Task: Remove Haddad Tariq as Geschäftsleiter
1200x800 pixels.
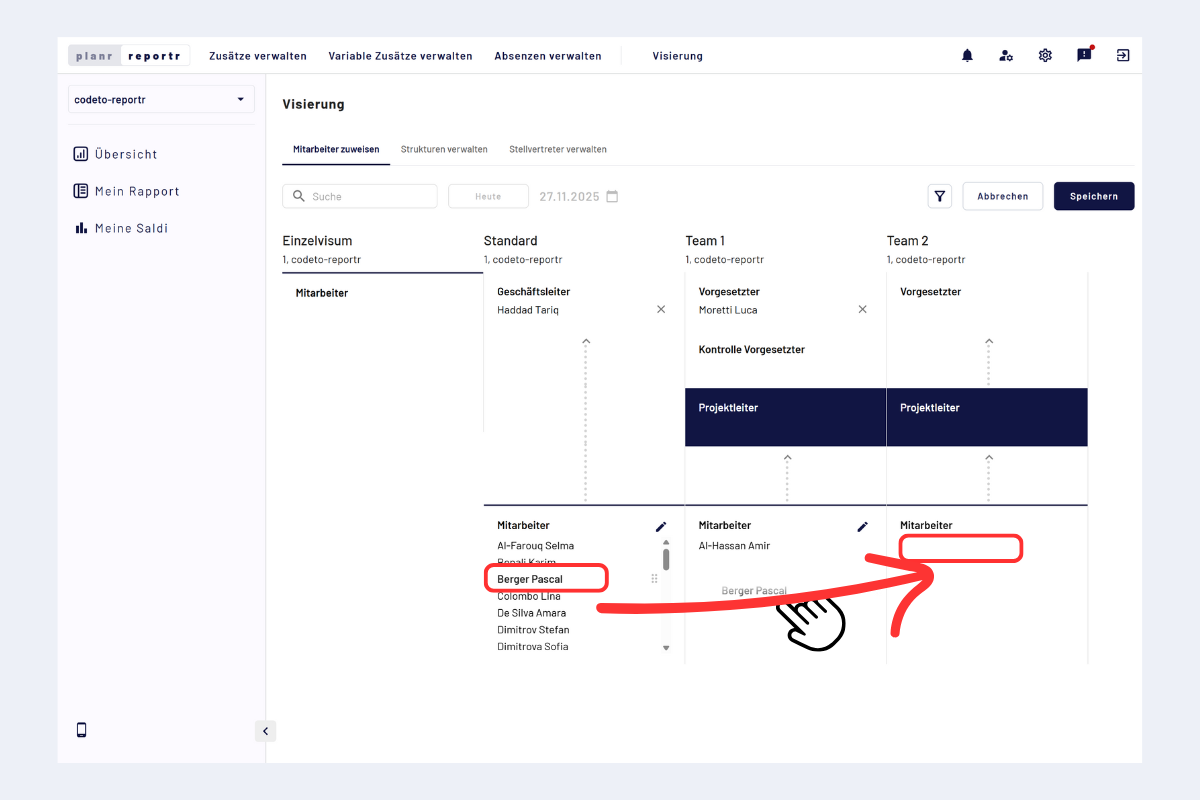Action: click(x=661, y=310)
